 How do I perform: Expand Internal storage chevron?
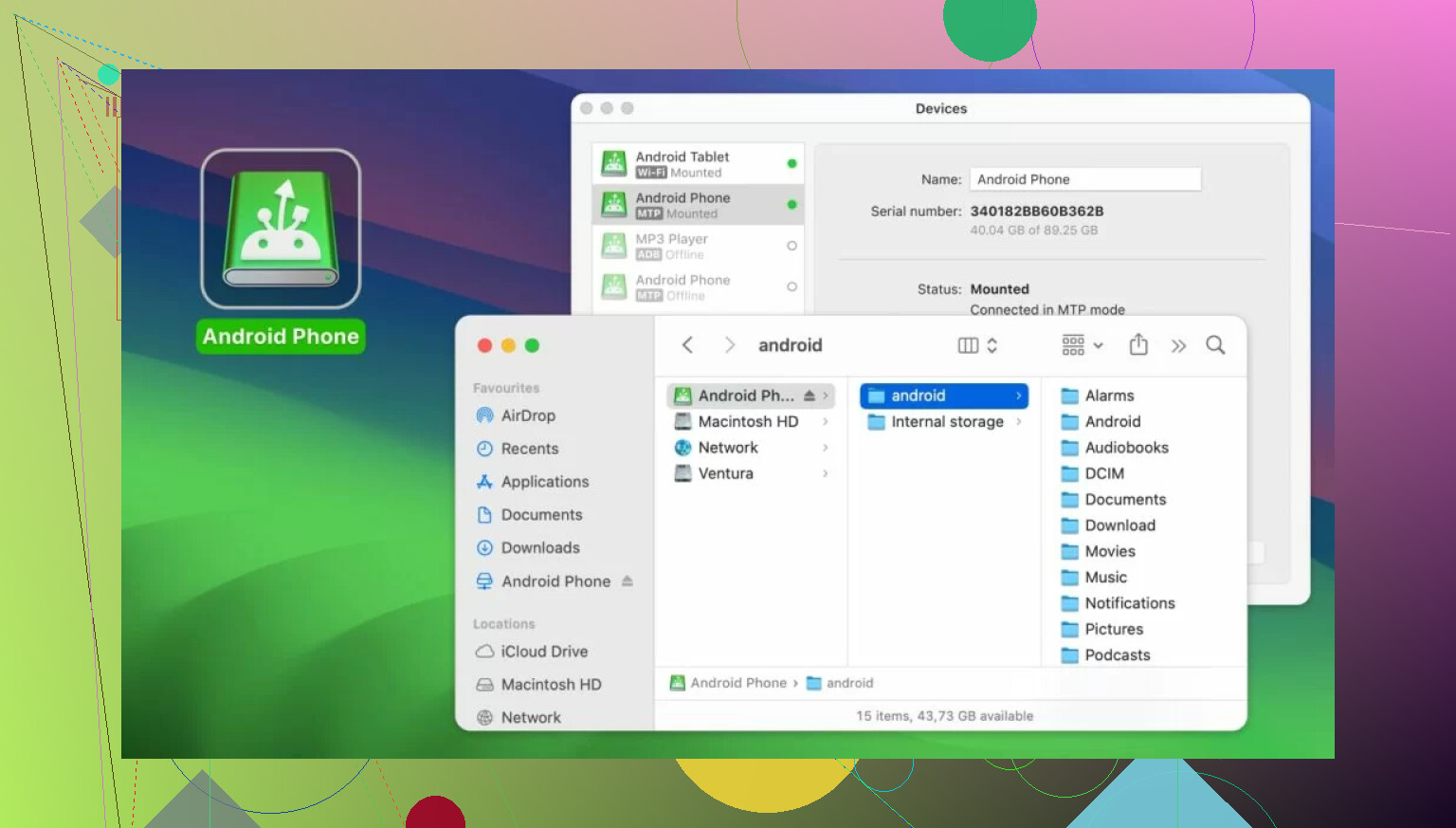coord(1019,422)
